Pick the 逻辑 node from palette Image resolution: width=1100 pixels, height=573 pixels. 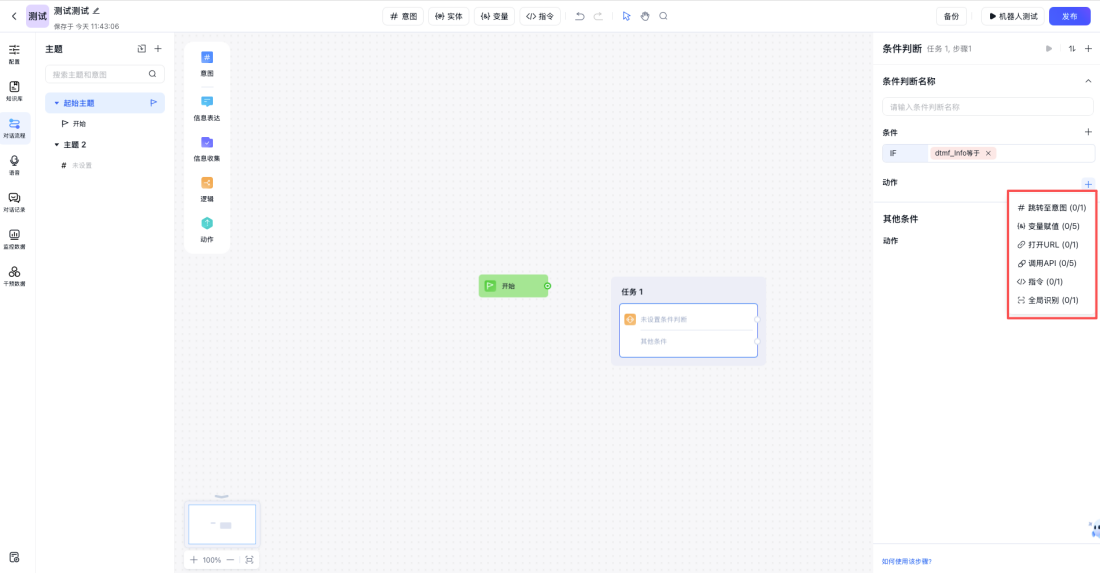click(x=207, y=189)
